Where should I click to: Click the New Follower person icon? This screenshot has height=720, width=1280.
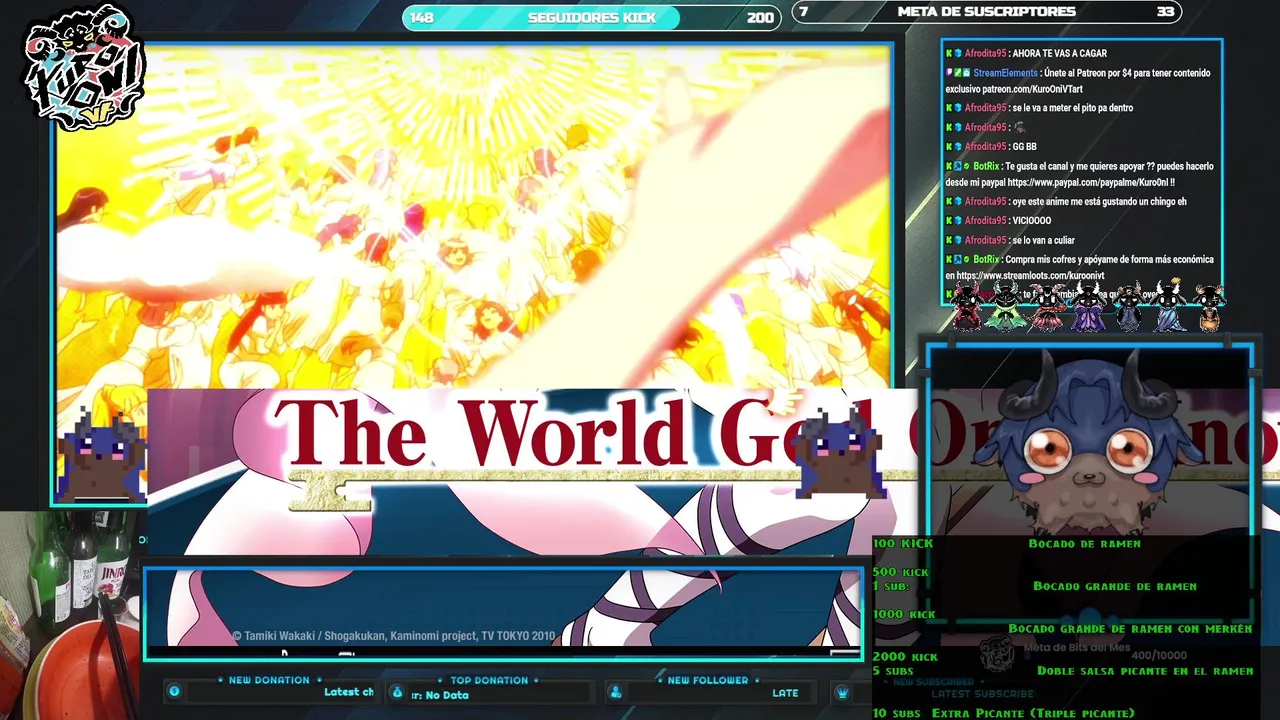(x=616, y=692)
